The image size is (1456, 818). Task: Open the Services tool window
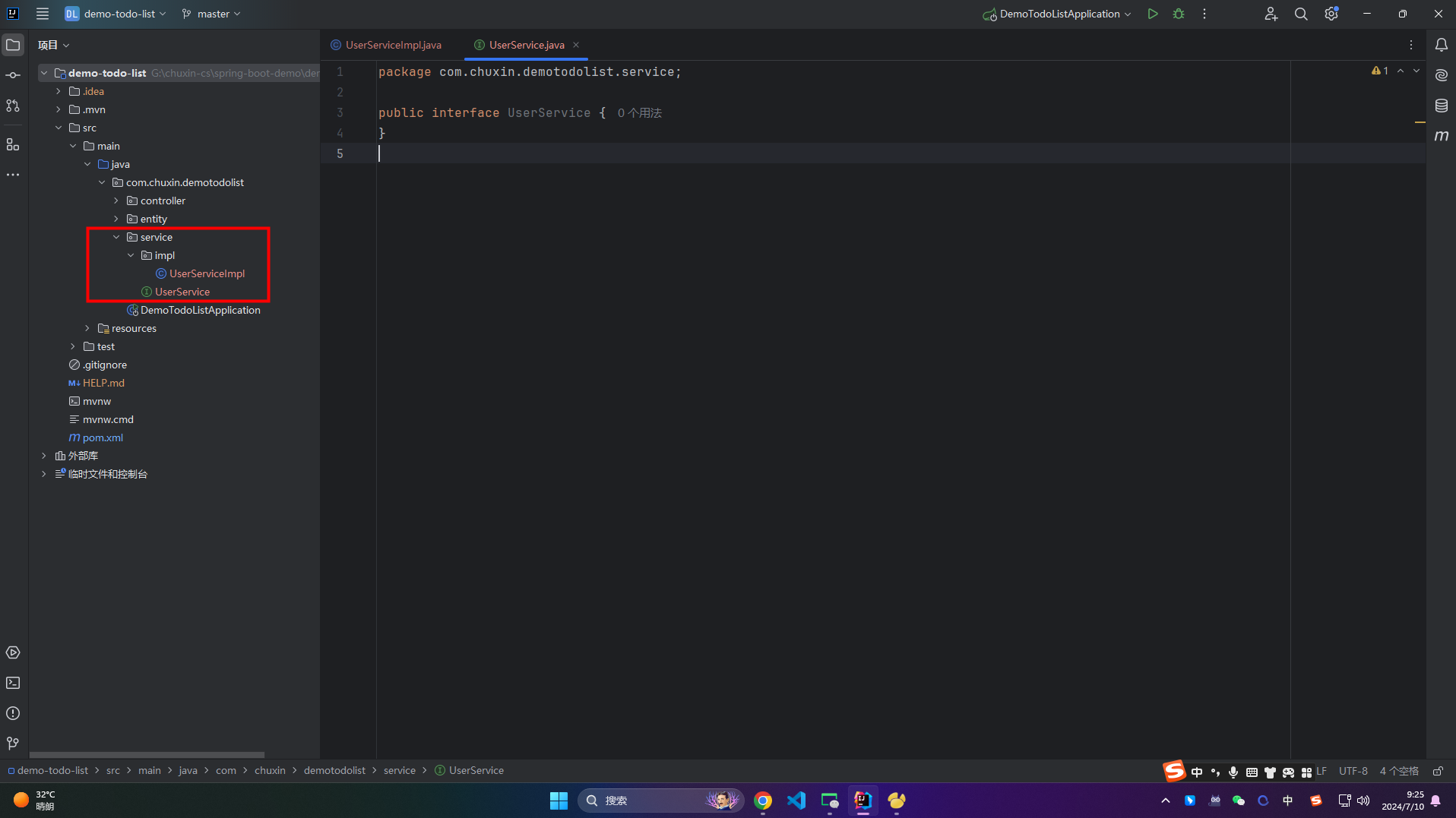(x=13, y=652)
